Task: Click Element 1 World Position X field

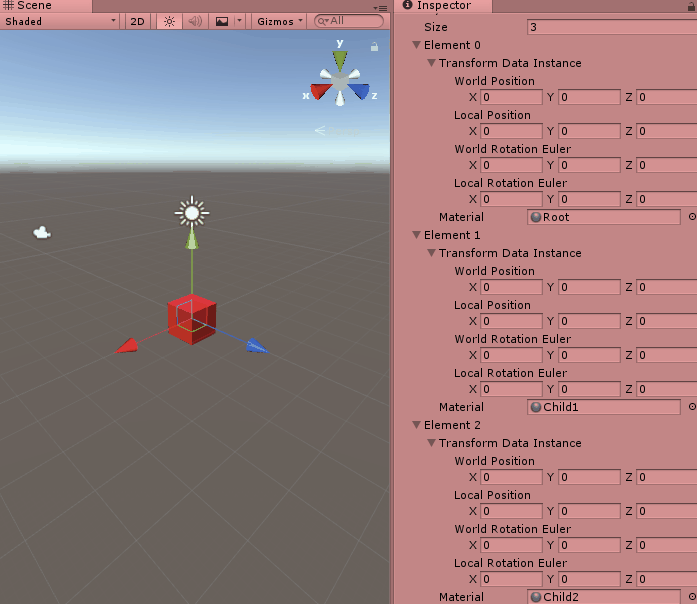Action: pos(511,287)
